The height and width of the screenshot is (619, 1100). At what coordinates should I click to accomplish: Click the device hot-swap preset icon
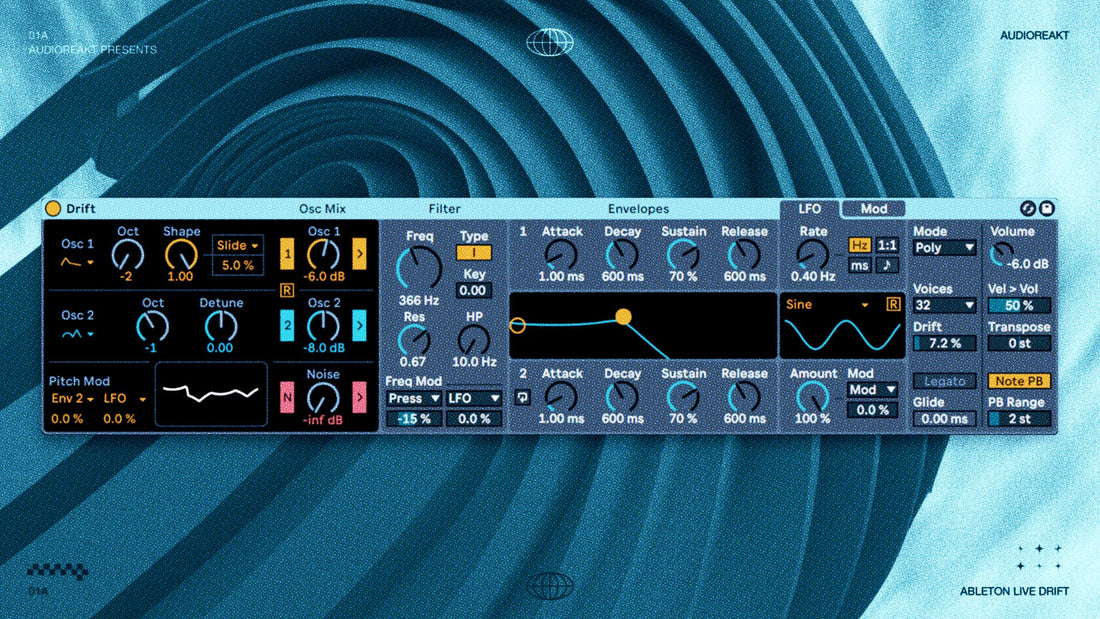tap(1028, 208)
